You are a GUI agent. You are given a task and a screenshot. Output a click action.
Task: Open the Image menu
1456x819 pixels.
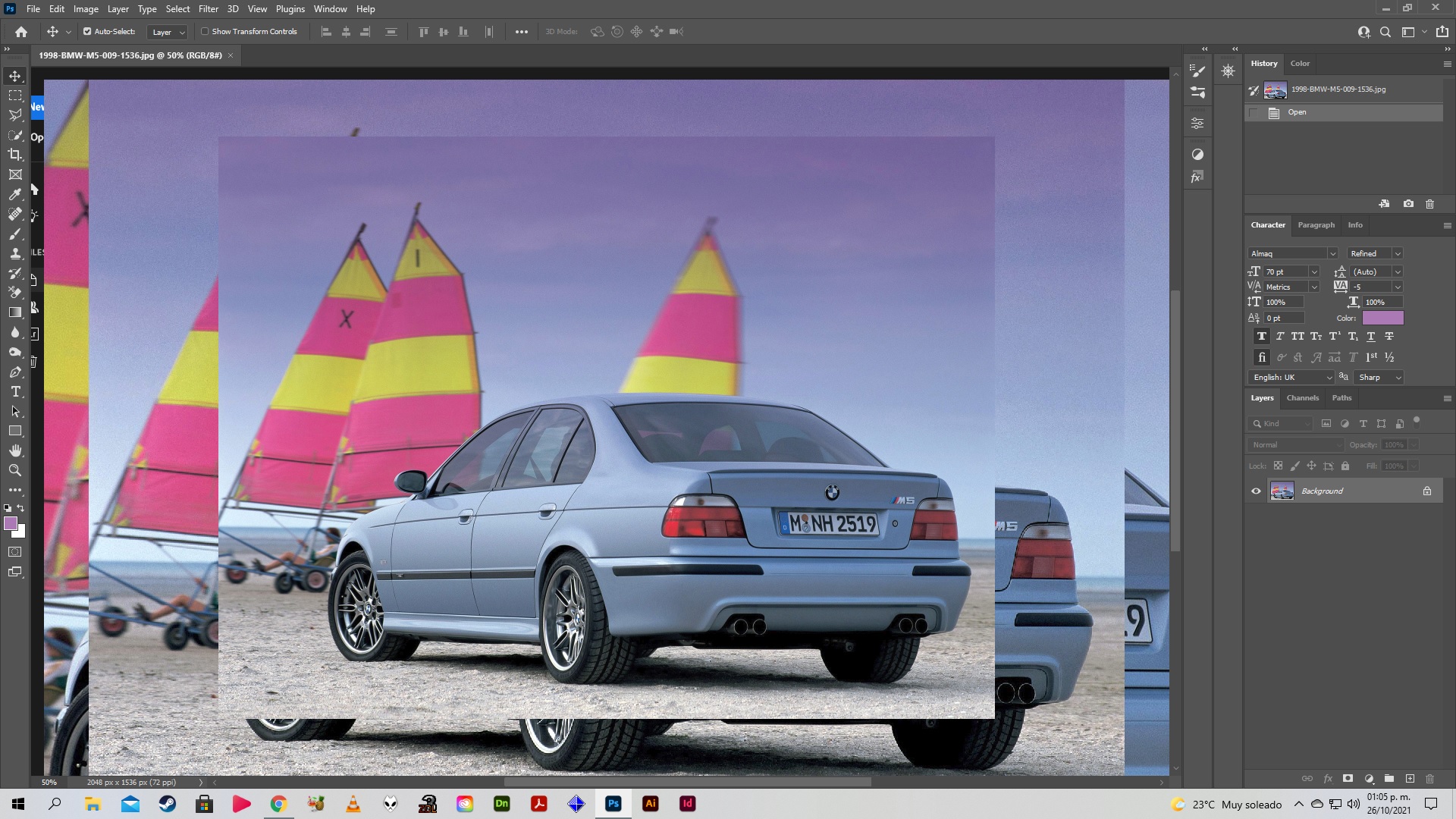(86, 9)
